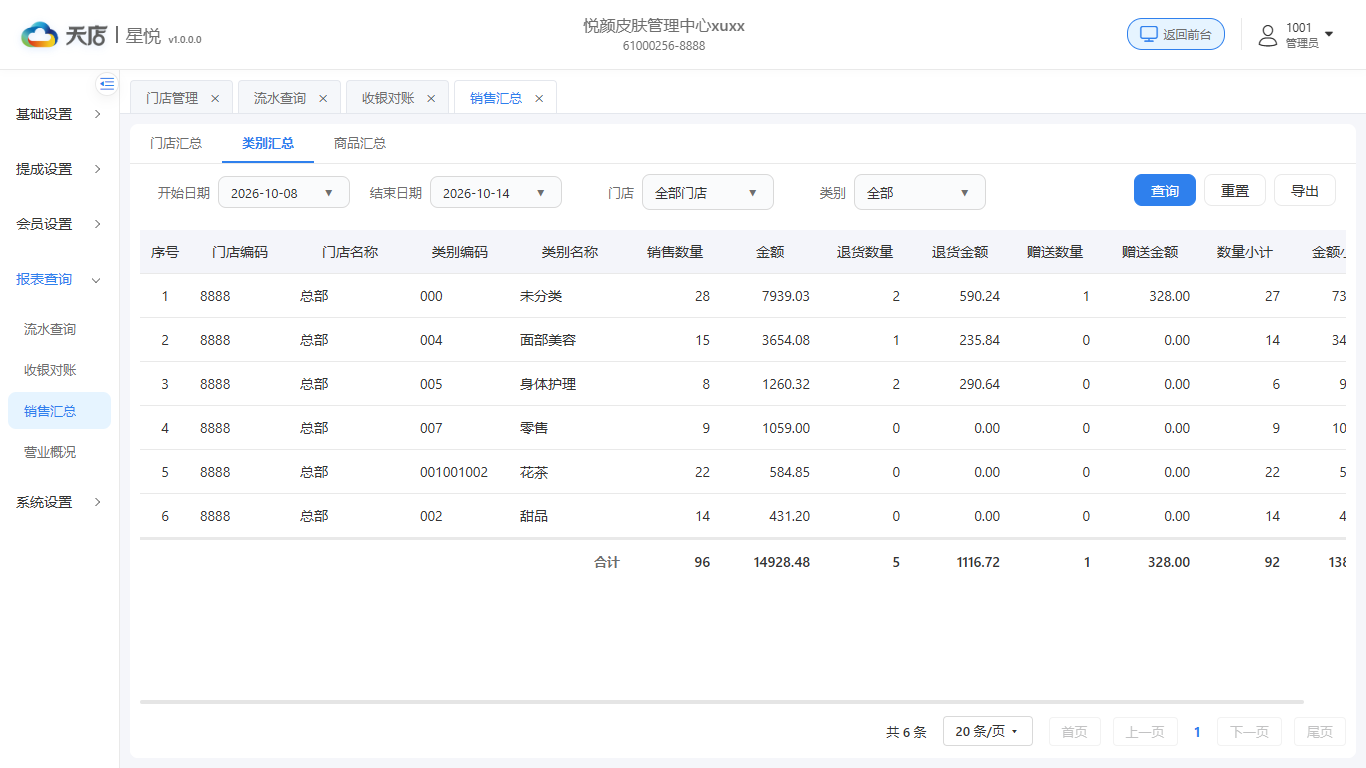Click the 首页 pagination button
Image resolution: width=1366 pixels, height=768 pixels.
[x=1075, y=732]
